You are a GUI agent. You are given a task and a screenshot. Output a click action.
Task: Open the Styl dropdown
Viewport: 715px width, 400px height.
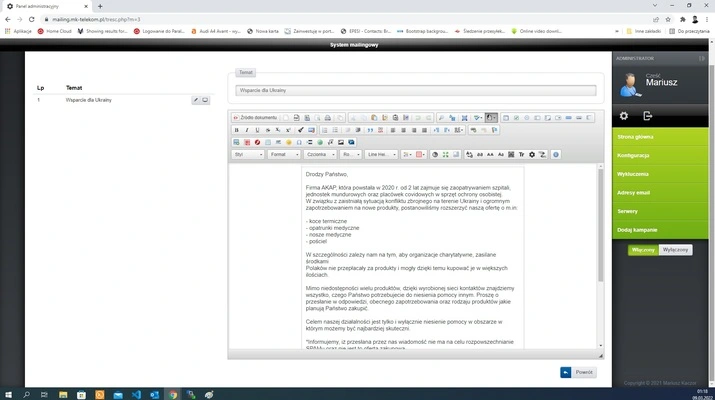(248, 155)
